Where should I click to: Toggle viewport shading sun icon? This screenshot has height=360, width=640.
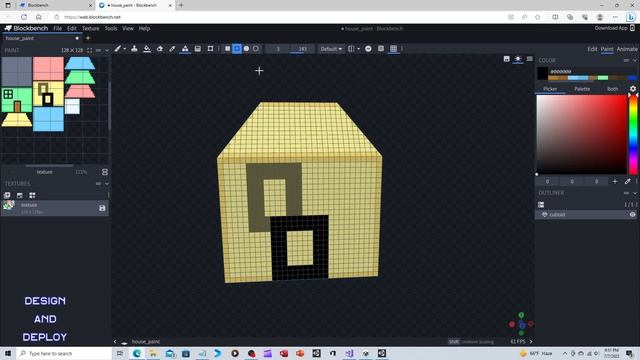pyautogui.click(x=518, y=59)
